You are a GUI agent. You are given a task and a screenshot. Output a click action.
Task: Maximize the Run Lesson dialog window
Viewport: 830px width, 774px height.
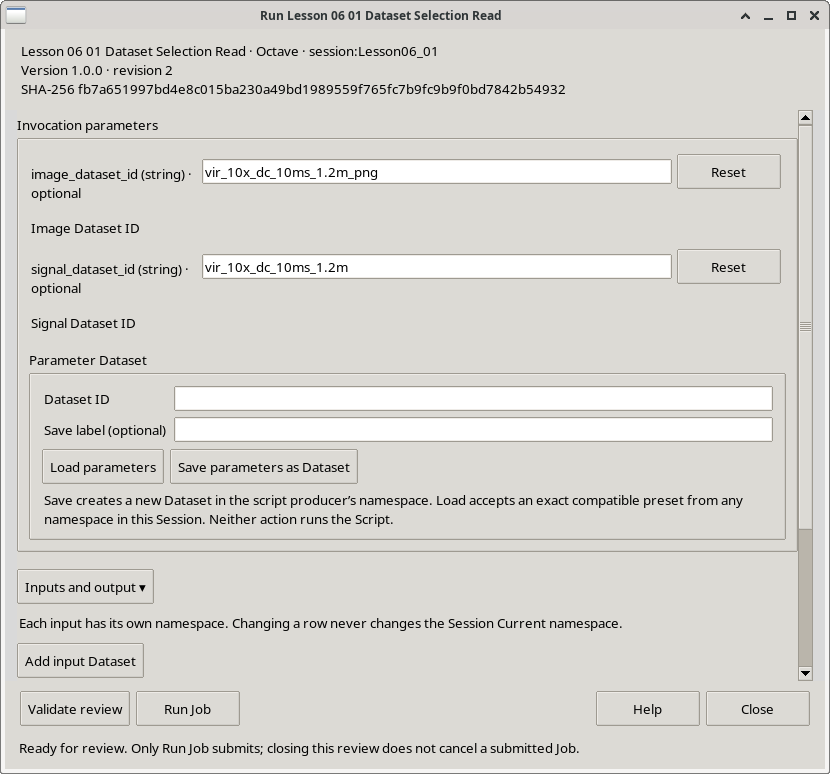tap(791, 16)
